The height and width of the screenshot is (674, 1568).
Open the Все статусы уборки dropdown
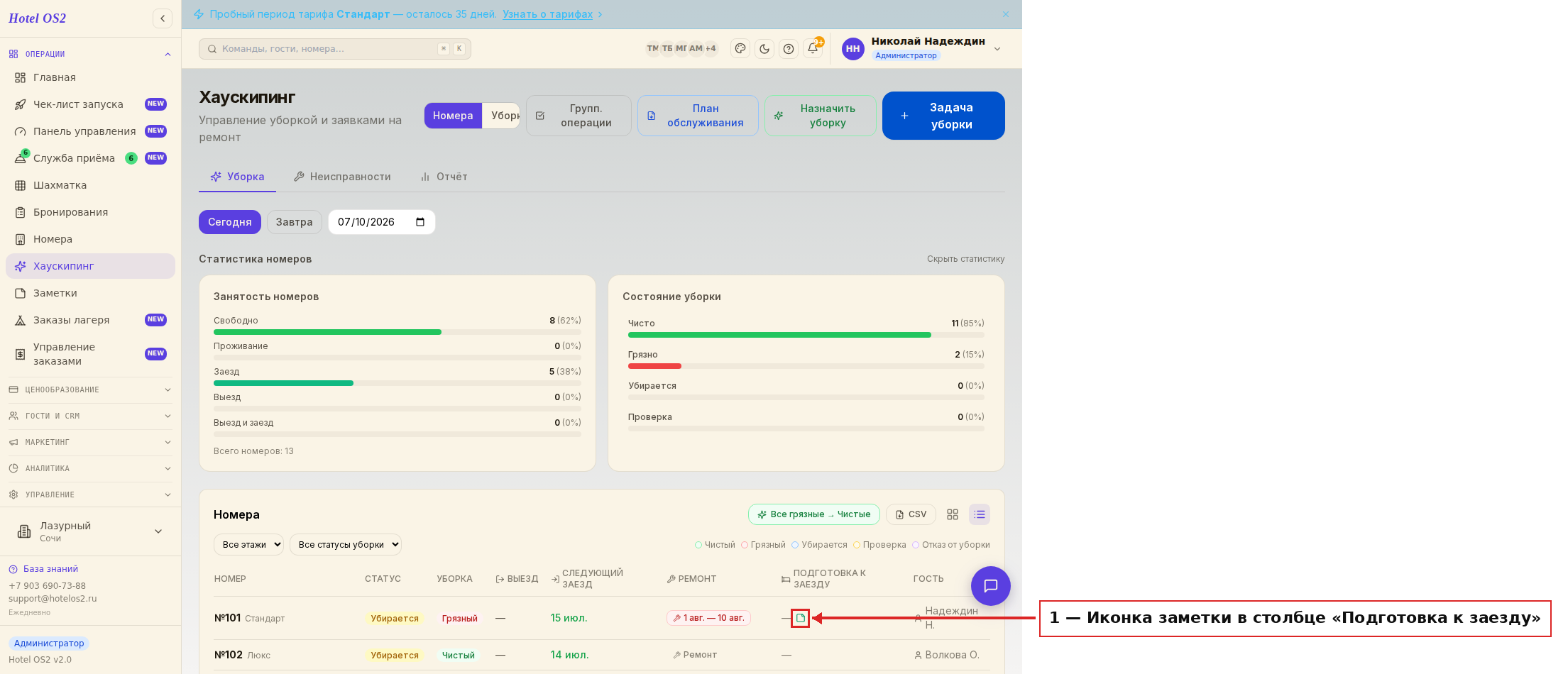346,545
